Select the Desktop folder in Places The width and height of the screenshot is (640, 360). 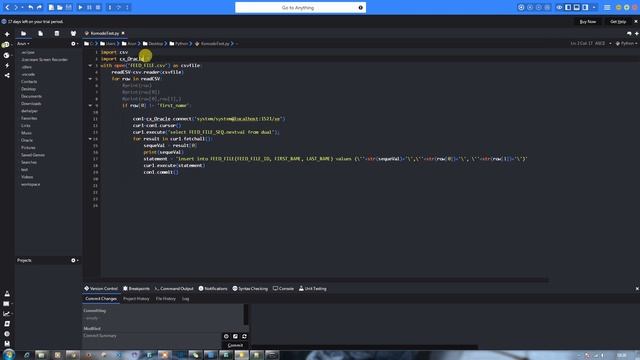pos(29,89)
